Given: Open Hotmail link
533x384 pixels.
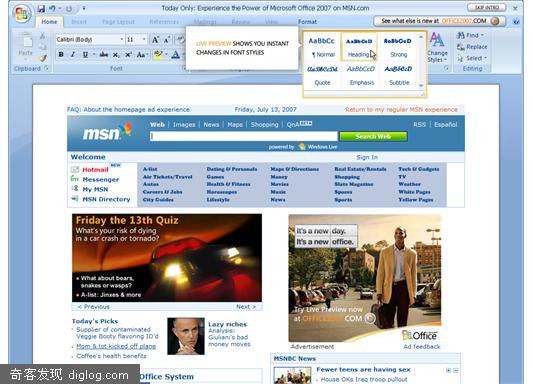Looking at the screenshot, I should click(x=95, y=170).
